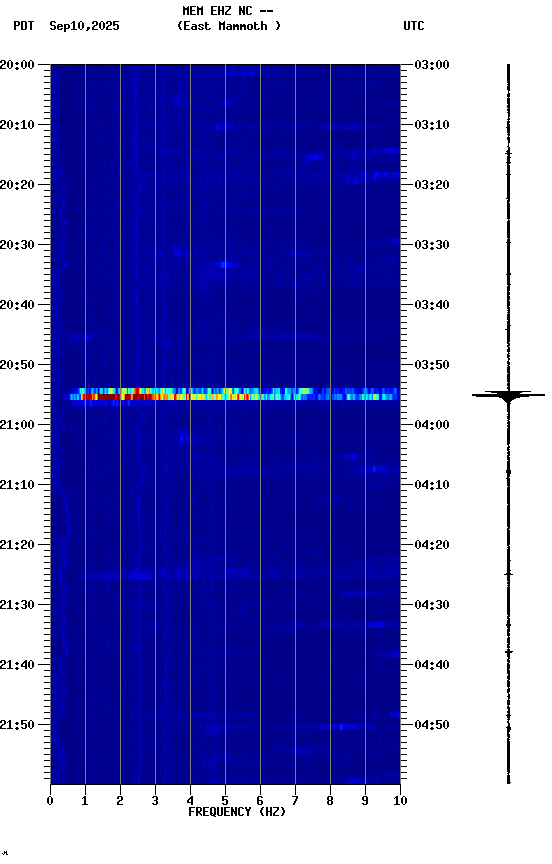Click the 04:00 UTC time label
This screenshot has height=864, width=552.
432,425
